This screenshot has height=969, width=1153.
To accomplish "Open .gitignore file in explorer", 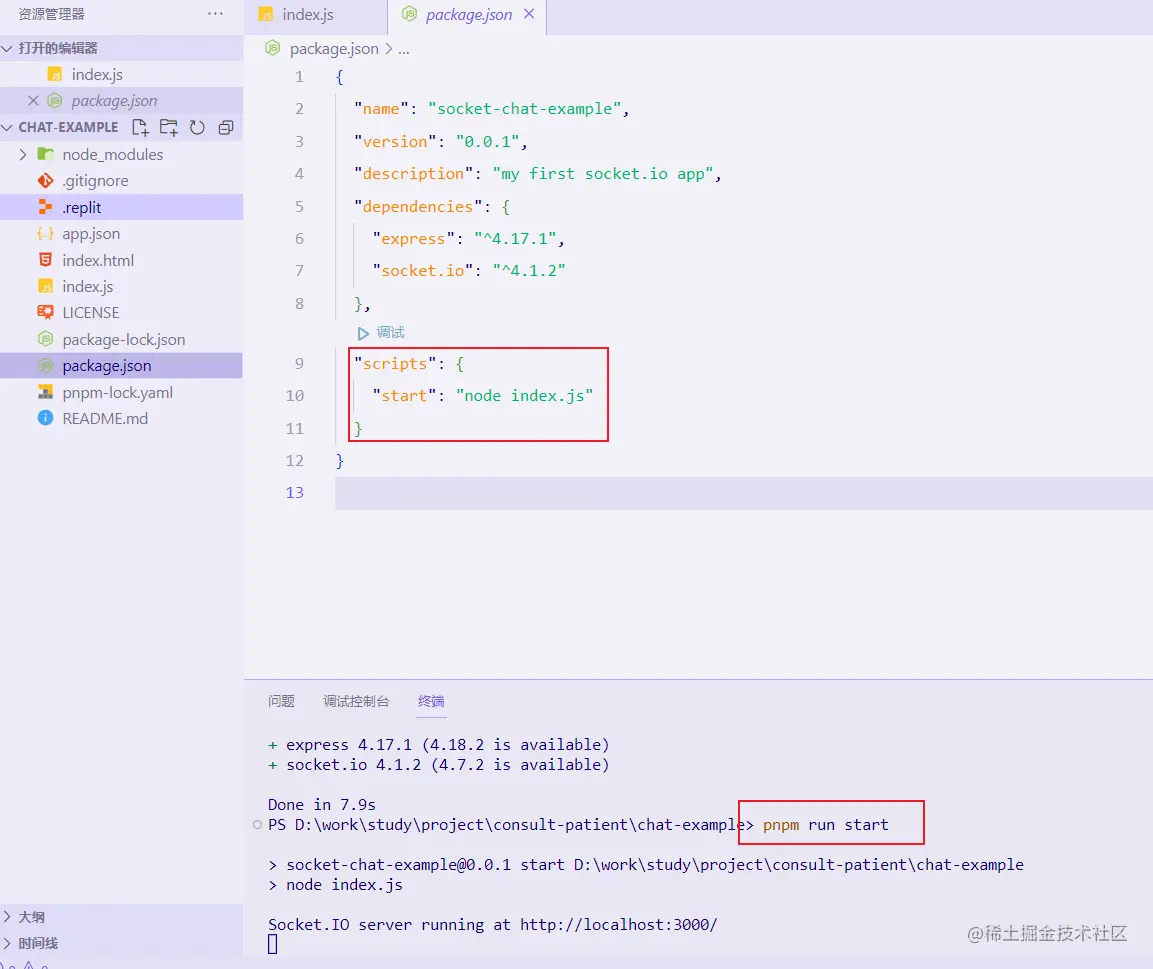I will (x=121, y=181).
